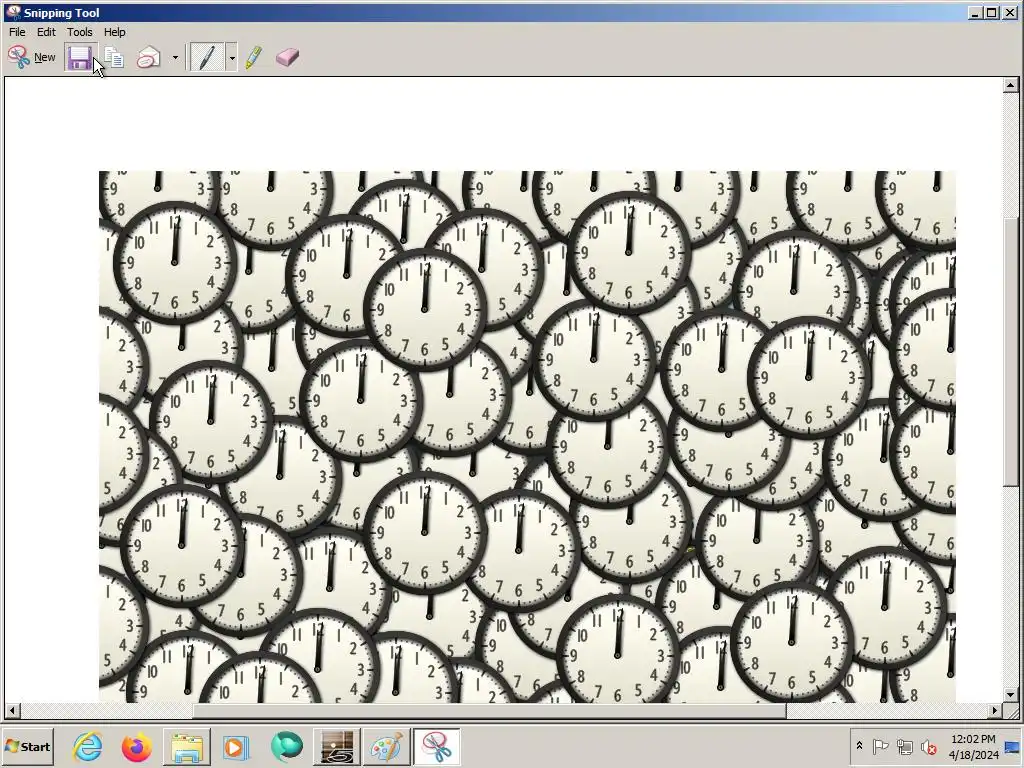The height and width of the screenshot is (768, 1024).
Task: Click the vertical scrollbar up arrow
Action: (x=1010, y=85)
